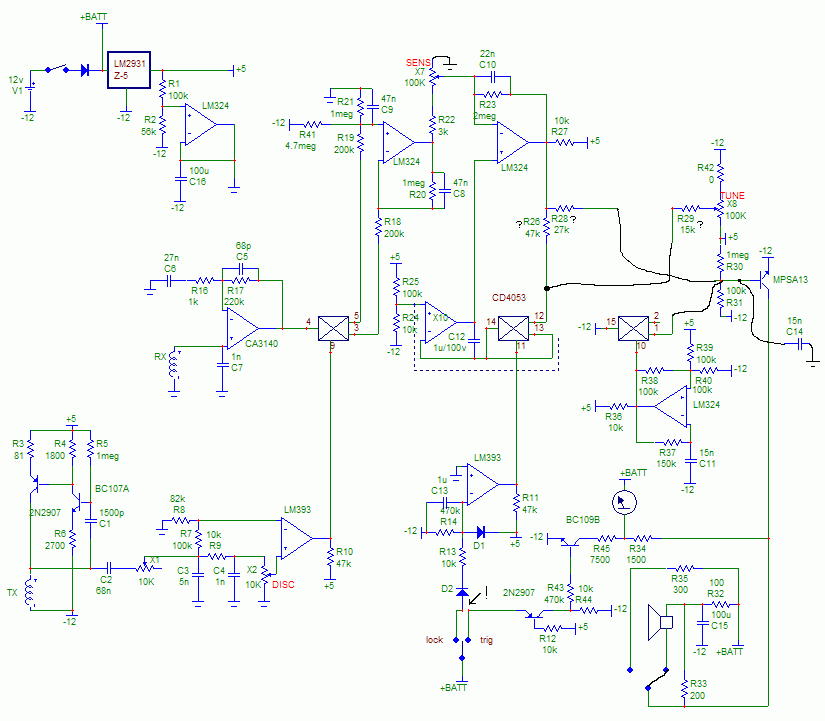Image resolution: width=825 pixels, height=721 pixels.
Task: Select the X2 10K potentiometer symbol
Action: coord(266,577)
